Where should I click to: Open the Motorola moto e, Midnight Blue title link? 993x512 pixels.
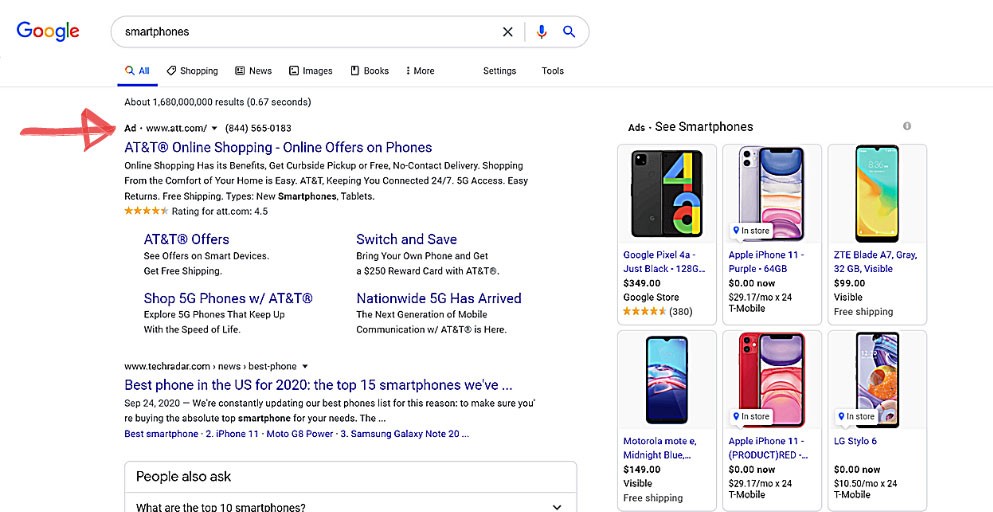[659, 448]
